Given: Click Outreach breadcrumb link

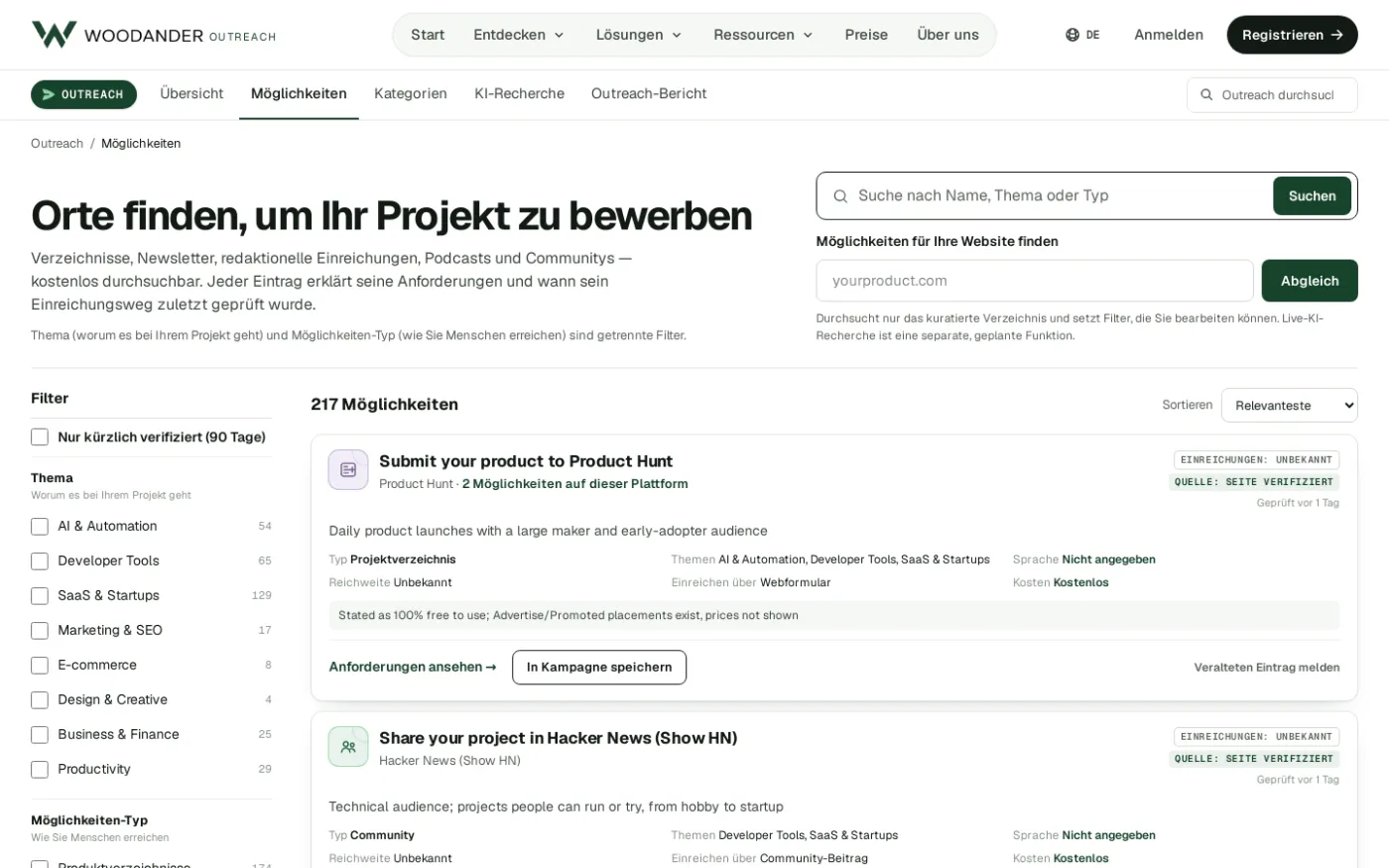Looking at the screenshot, I should pyautogui.click(x=57, y=144).
